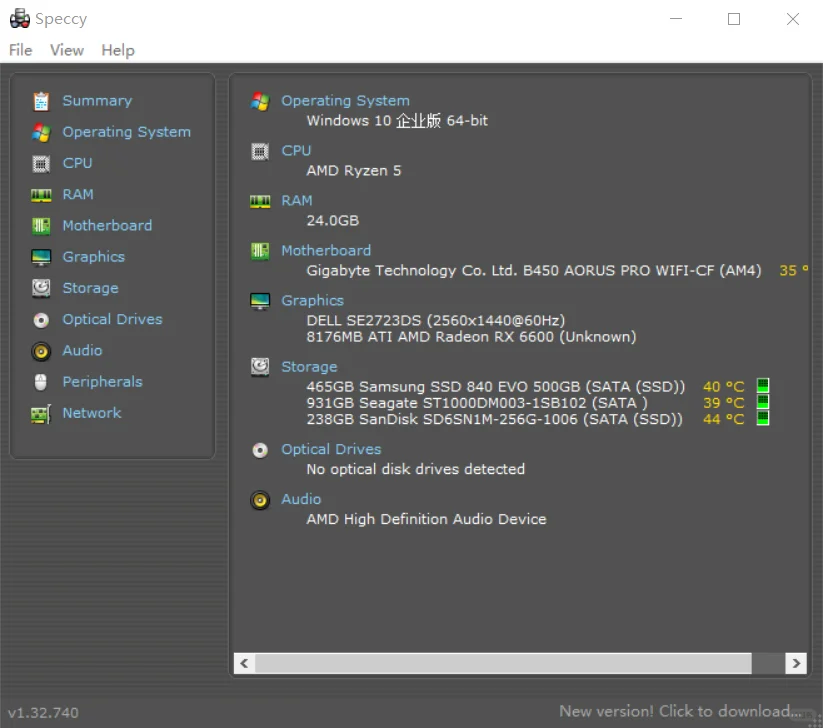The height and width of the screenshot is (728, 823).
Task: Open the View menu
Action: pos(67,50)
